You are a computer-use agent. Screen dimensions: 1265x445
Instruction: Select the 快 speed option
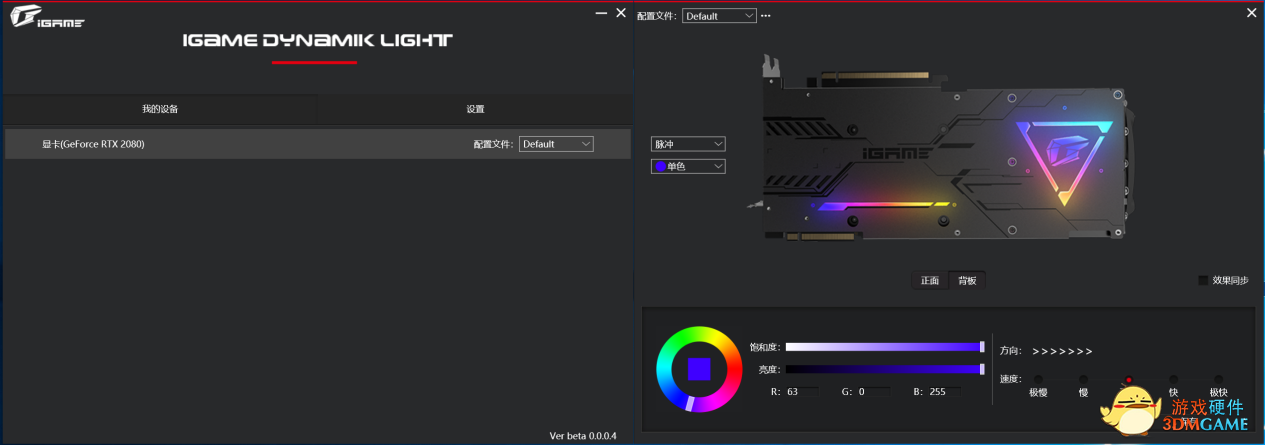tap(1173, 380)
